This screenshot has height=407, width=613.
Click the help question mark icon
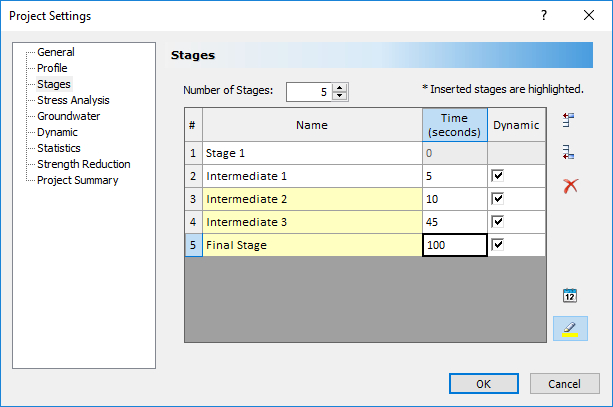click(x=544, y=16)
